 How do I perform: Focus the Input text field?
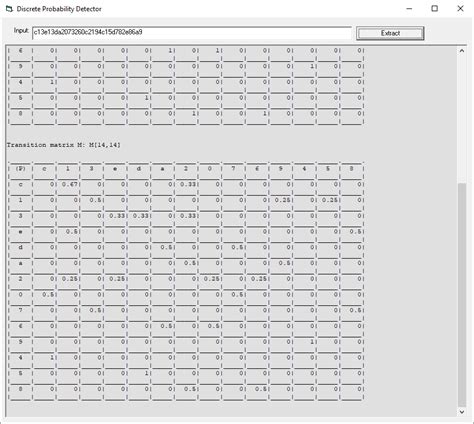pyautogui.click(x=192, y=33)
